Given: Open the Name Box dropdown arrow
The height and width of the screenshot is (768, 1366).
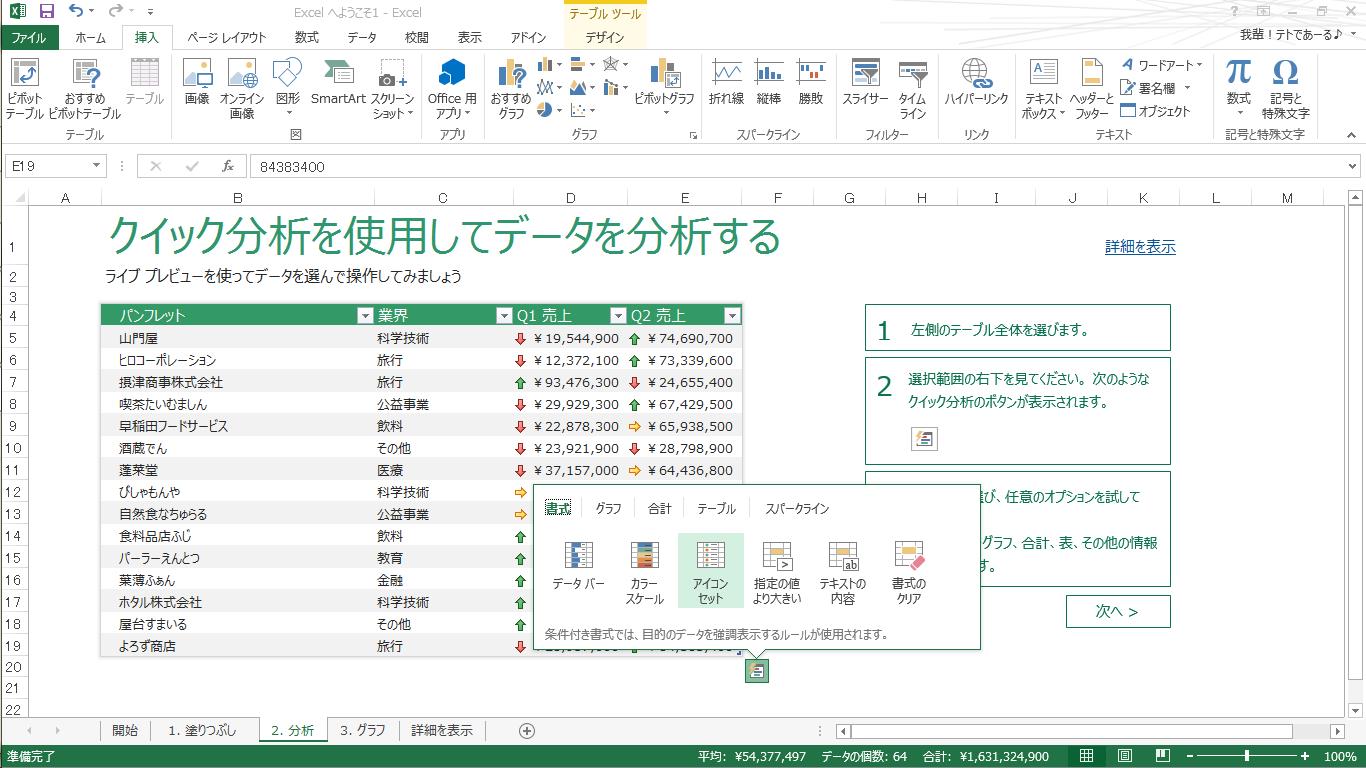Looking at the screenshot, I should click(96, 167).
